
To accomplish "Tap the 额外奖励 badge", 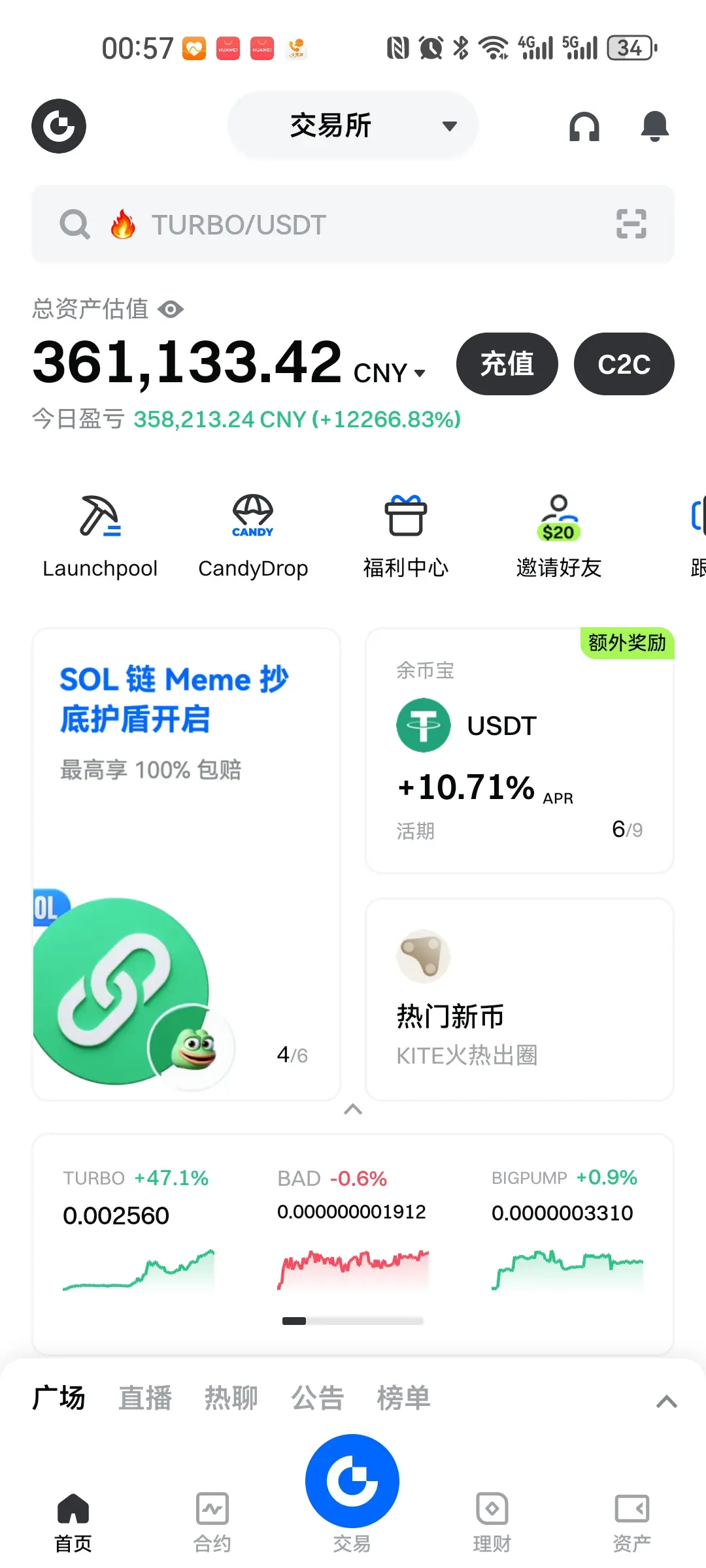I will (x=628, y=643).
